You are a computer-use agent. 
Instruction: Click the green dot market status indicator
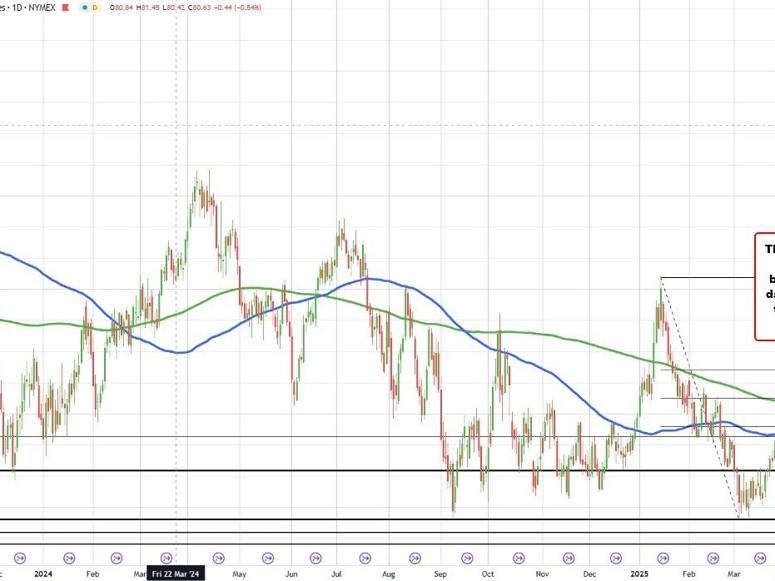coord(86,8)
